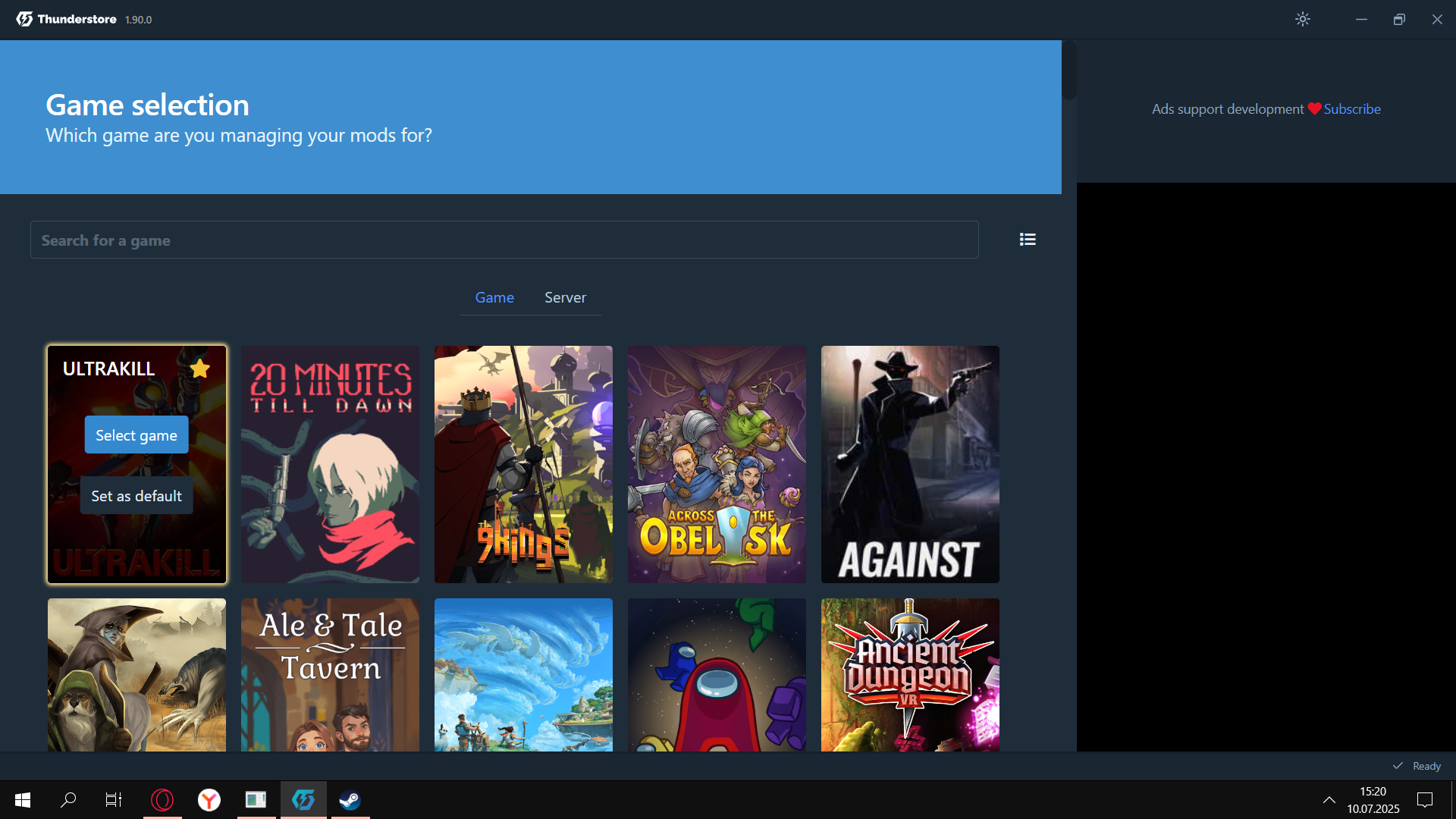1456x819 pixels.
Task: Choose the hooded wizard and beast card
Action: pos(136,675)
